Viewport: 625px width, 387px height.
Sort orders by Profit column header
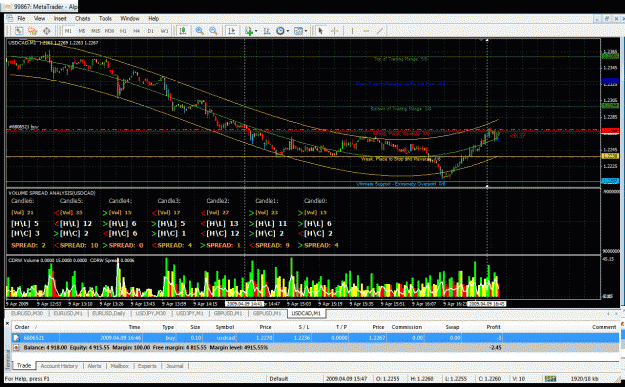click(x=493, y=327)
